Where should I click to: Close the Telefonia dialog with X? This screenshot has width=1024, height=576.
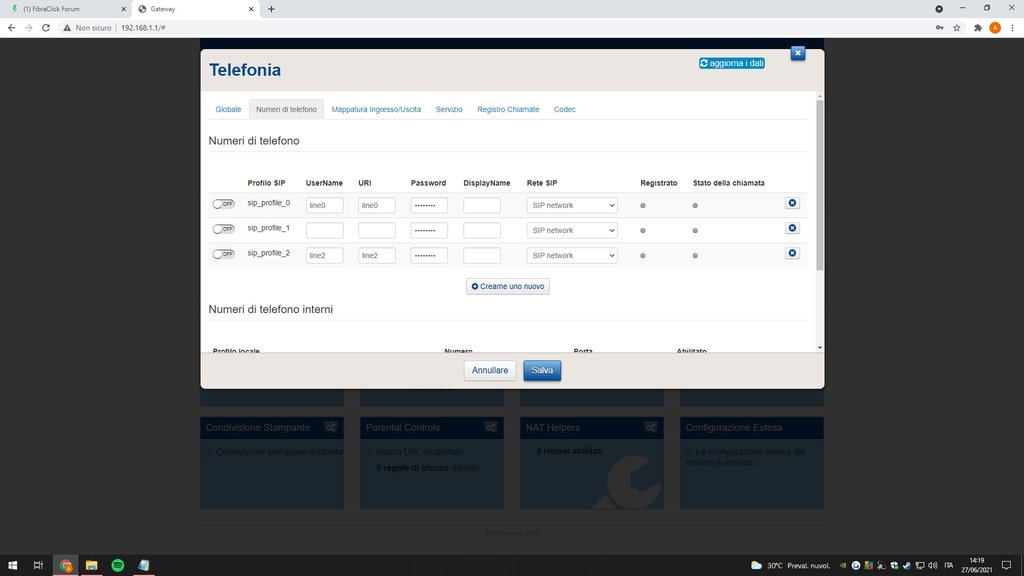coord(797,53)
